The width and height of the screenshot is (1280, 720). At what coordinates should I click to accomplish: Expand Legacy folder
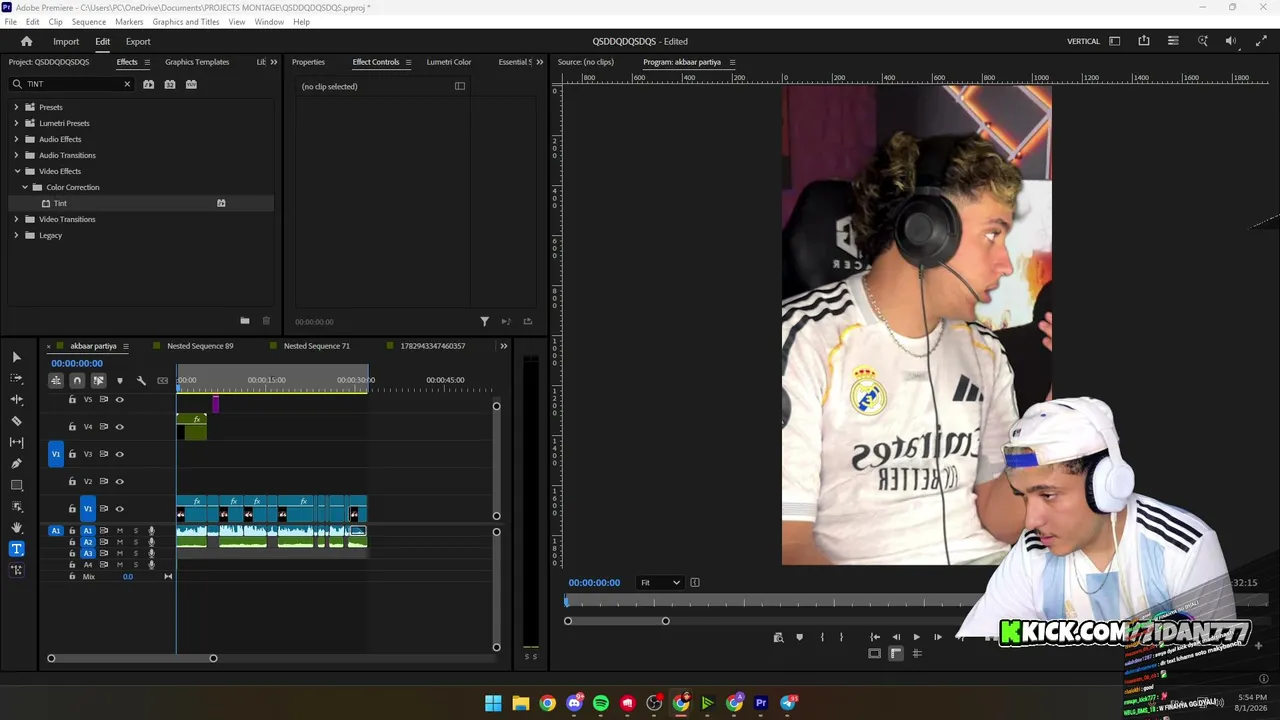(x=16, y=235)
